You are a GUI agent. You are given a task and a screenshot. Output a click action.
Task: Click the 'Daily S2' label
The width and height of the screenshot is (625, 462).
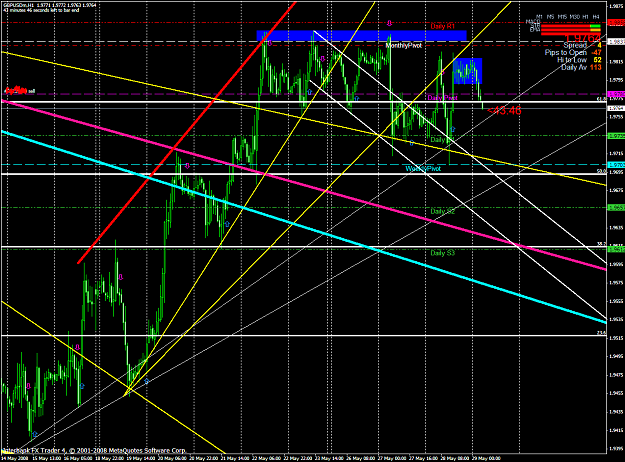442,211
